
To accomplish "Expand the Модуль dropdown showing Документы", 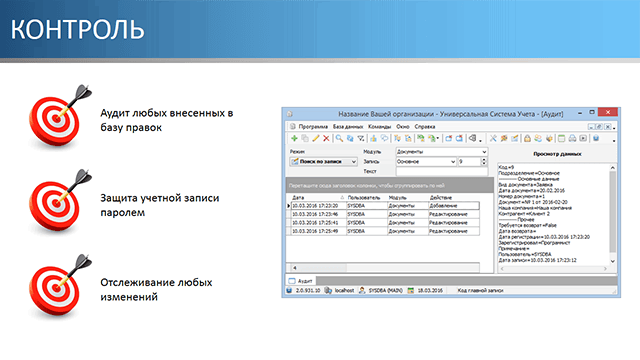I will (442, 152).
